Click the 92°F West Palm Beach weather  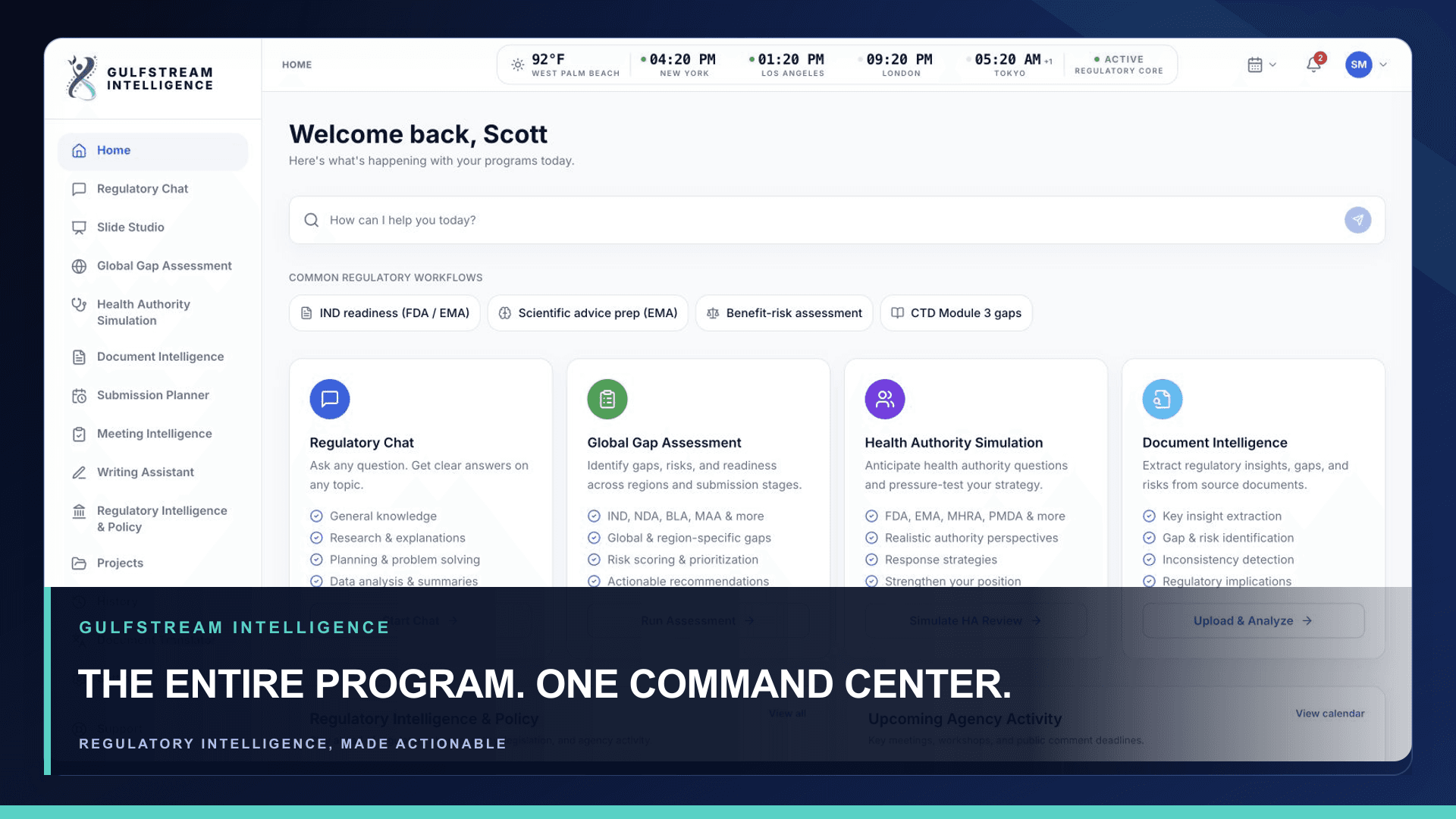[565, 65]
